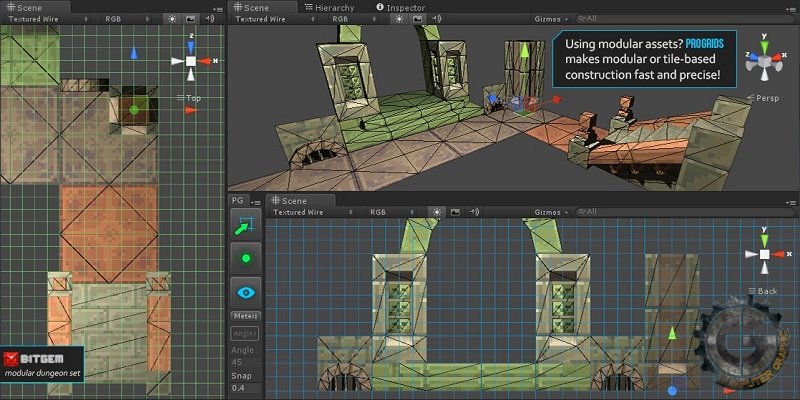The height and width of the screenshot is (400, 800).
Task: Toggle scene lighting sun icon in bottom panel
Action: point(437,212)
